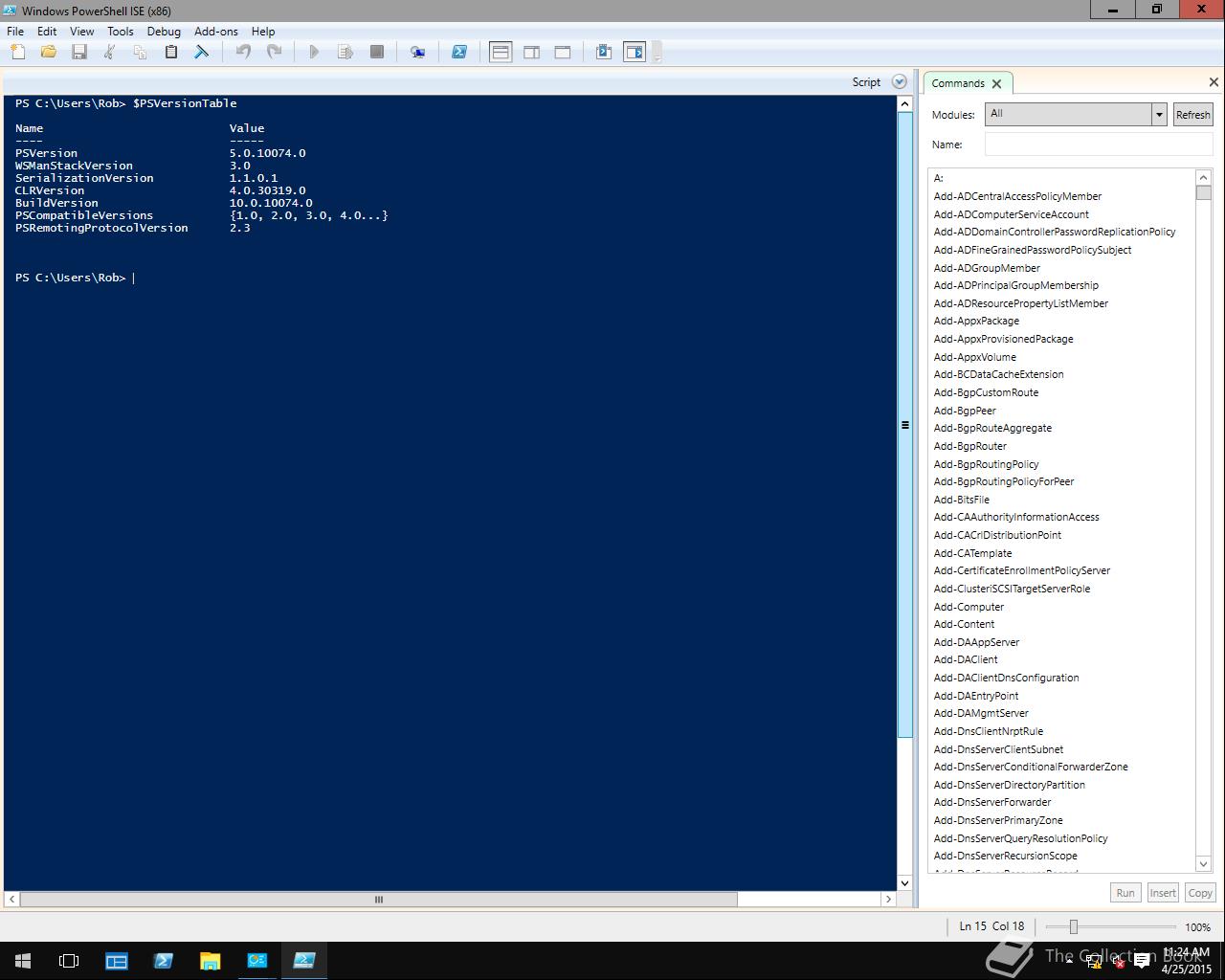
Task: Show the command window icon in toolbar
Action: (x=604, y=52)
